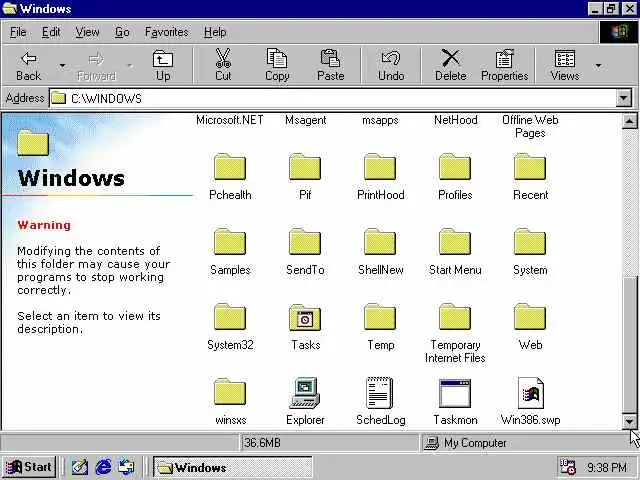Select the Recent folder
Viewport: 640px width, 480px height.
tap(530, 176)
